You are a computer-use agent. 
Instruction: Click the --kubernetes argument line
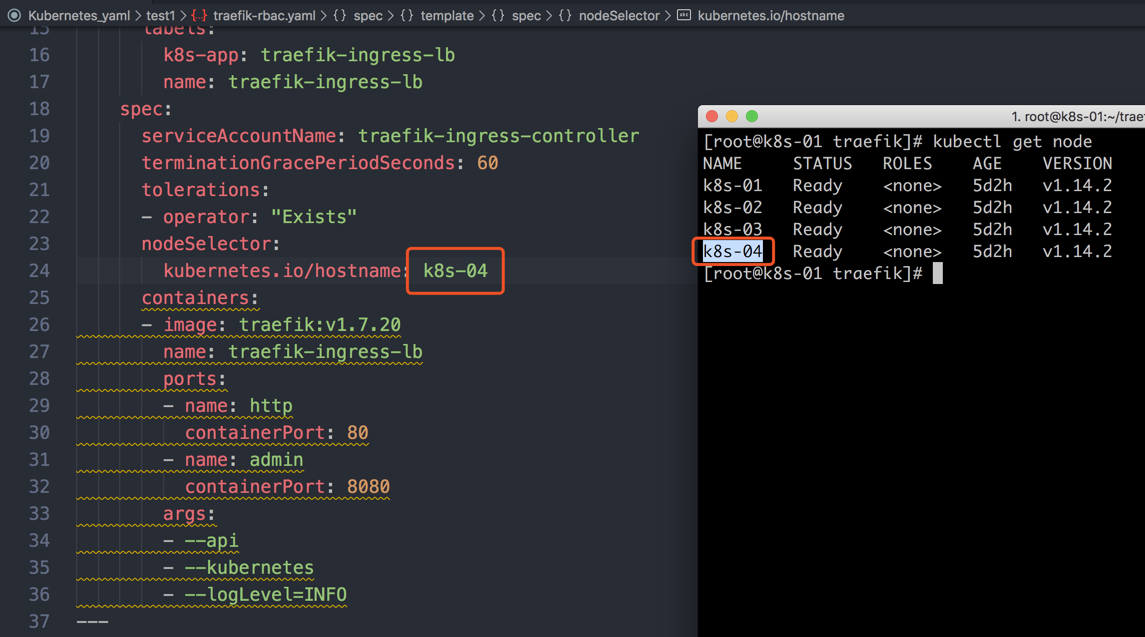249,568
